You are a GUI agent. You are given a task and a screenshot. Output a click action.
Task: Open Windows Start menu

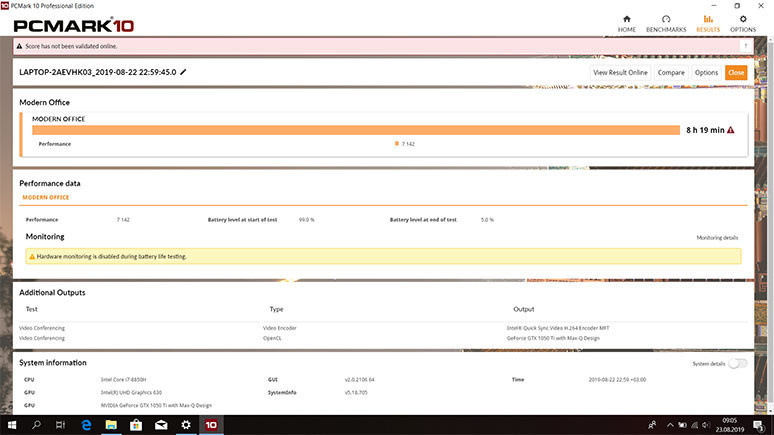click(11, 425)
